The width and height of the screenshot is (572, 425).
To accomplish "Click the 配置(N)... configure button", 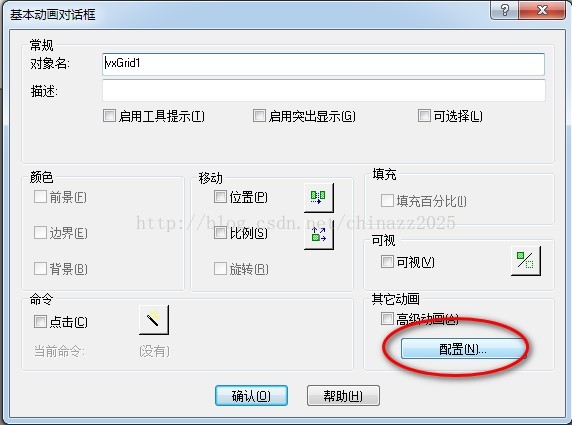I will pos(463,349).
